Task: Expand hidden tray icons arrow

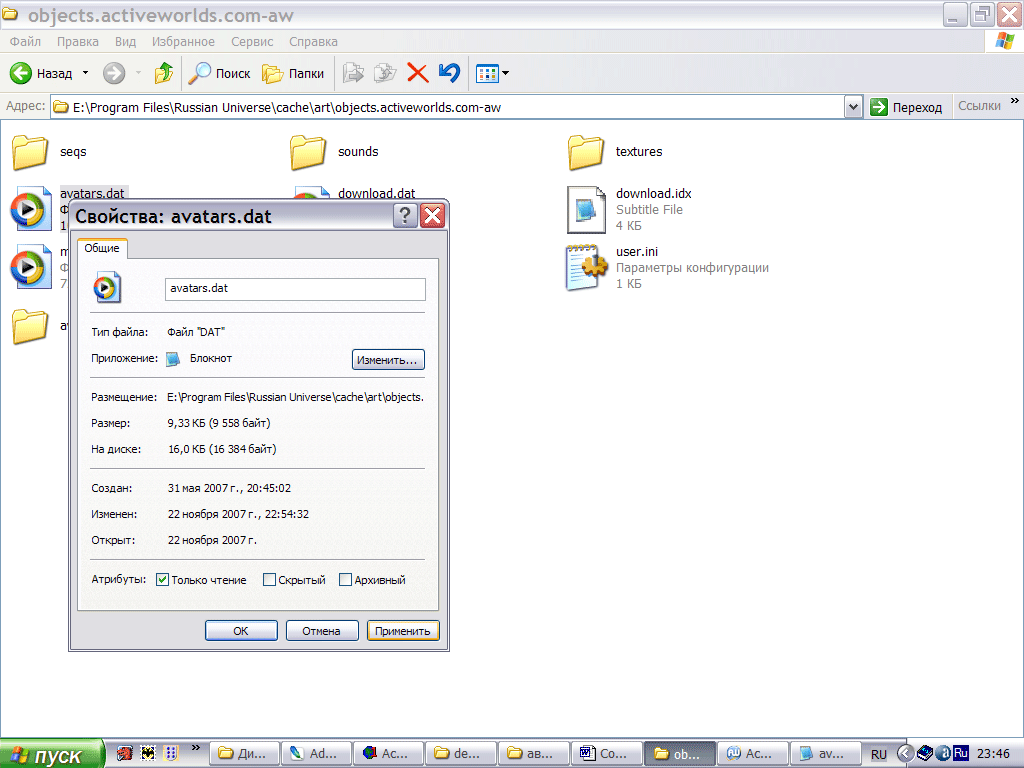Action: coord(904,754)
